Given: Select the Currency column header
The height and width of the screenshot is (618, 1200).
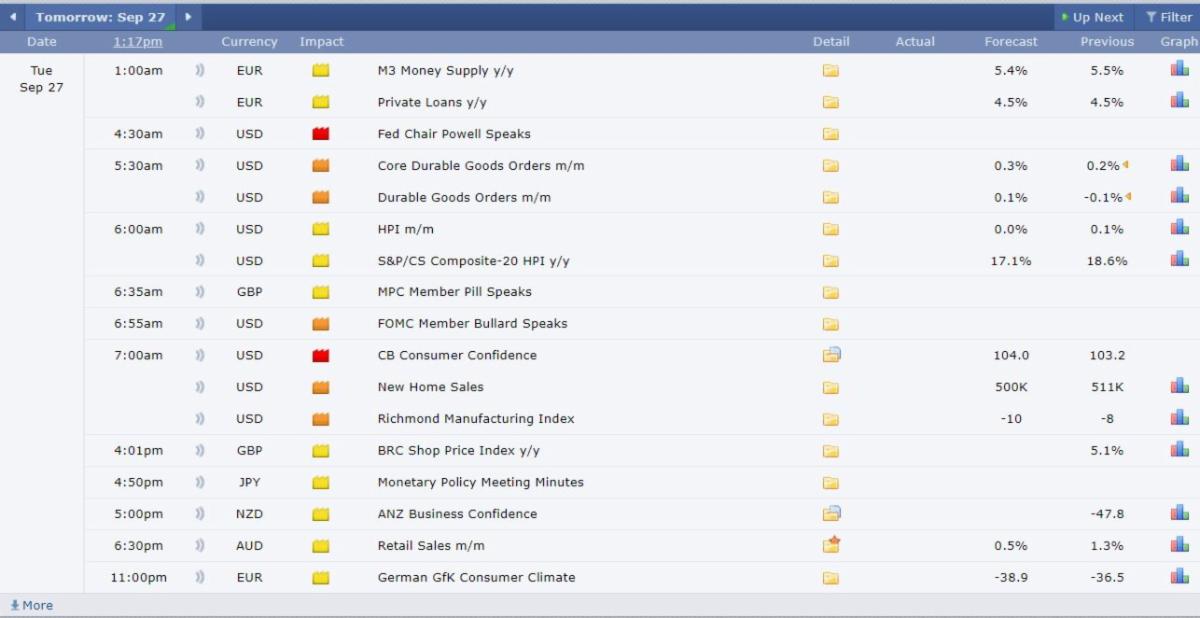Looking at the screenshot, I should pos(249,42).
